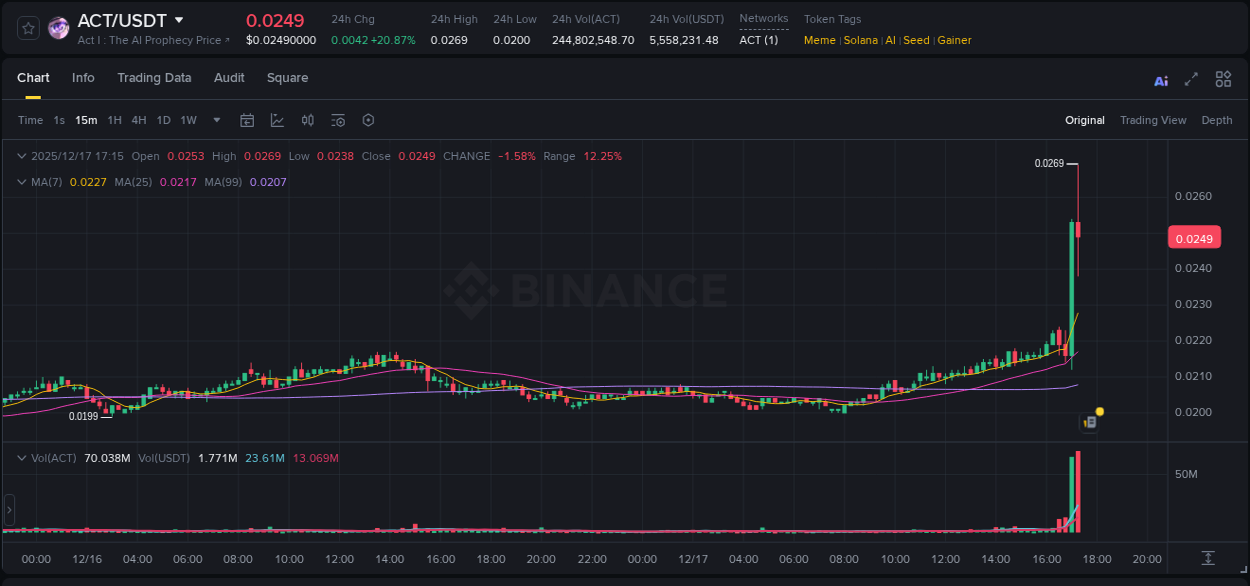Open the Square tab
1250x586 pixels.
pos(287,78)
